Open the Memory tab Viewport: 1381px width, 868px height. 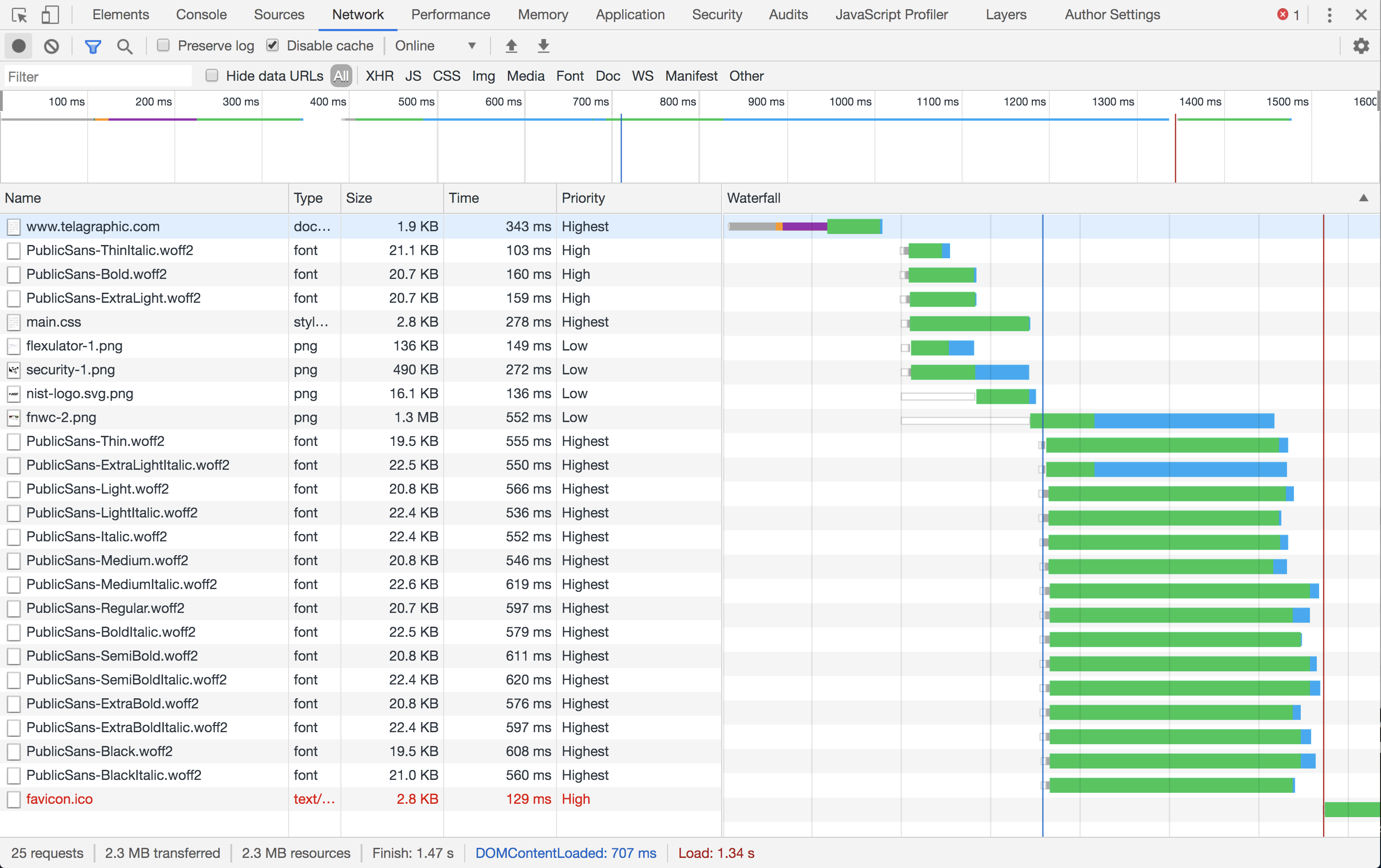542,15
